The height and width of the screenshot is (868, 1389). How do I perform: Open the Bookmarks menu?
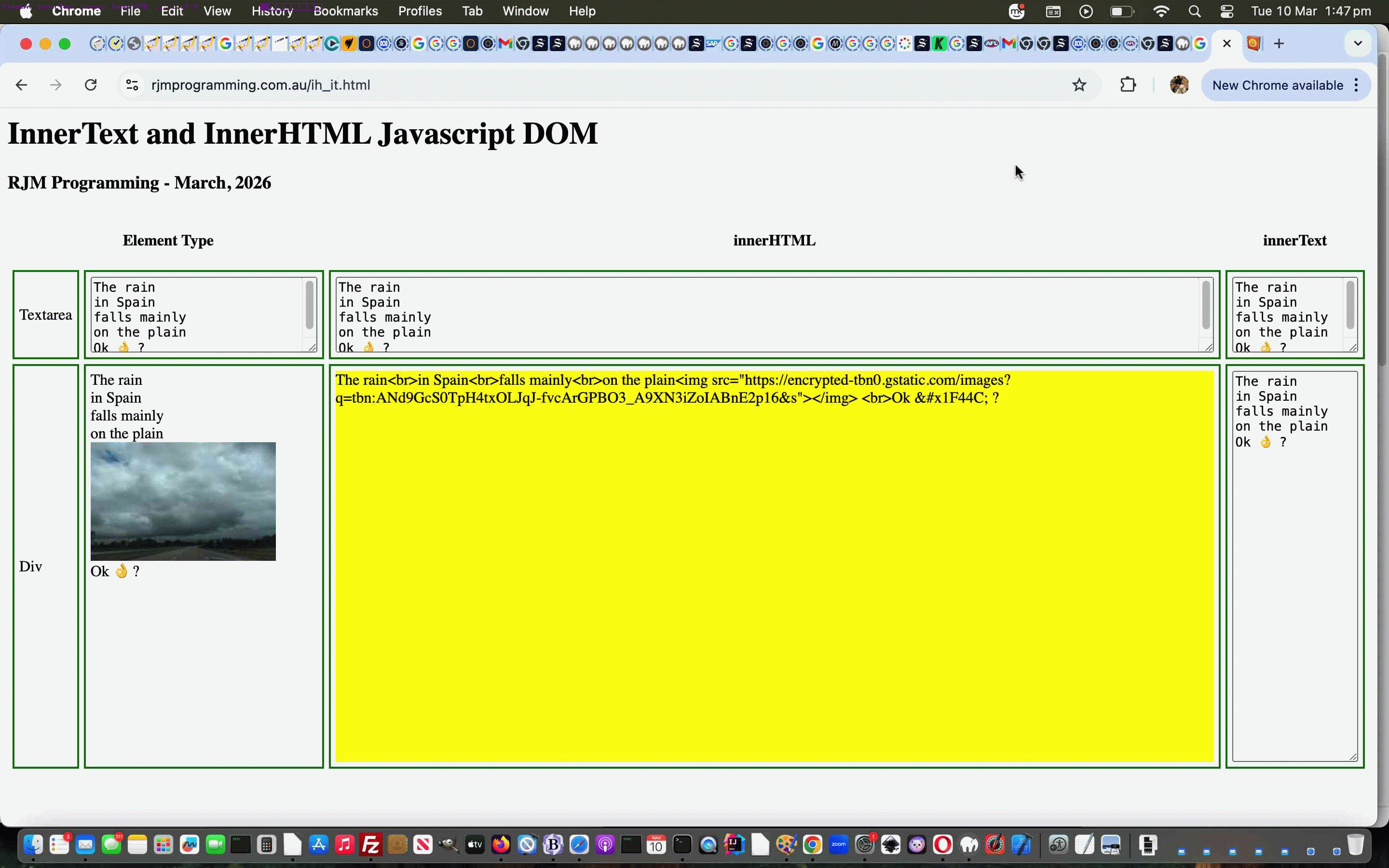345,11
